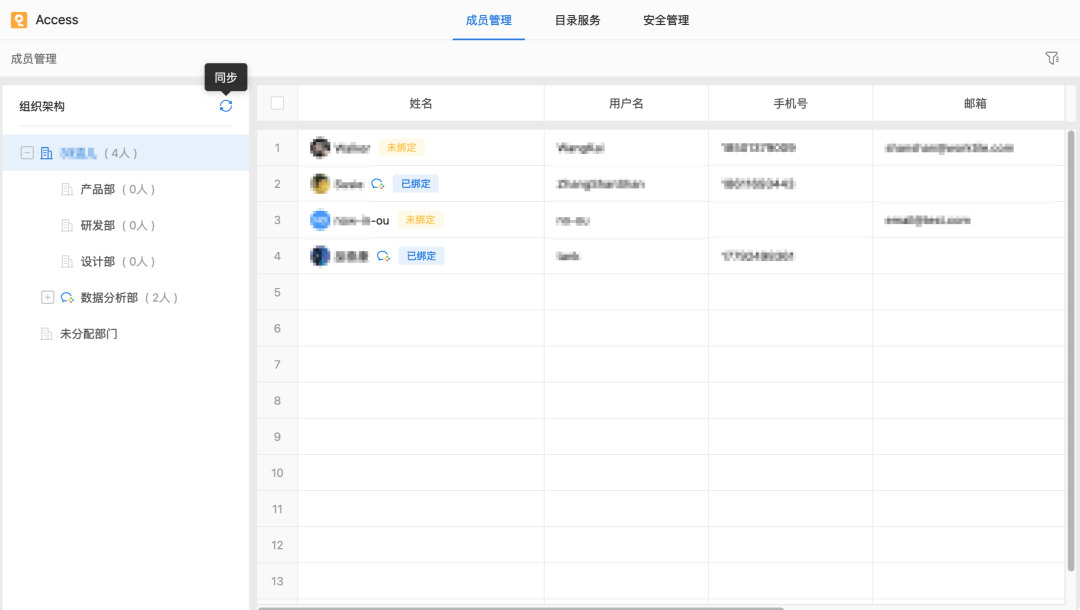1080x610 pixels.
Task: Expand the 数据分析部 tree node
Action: (47, 297)
